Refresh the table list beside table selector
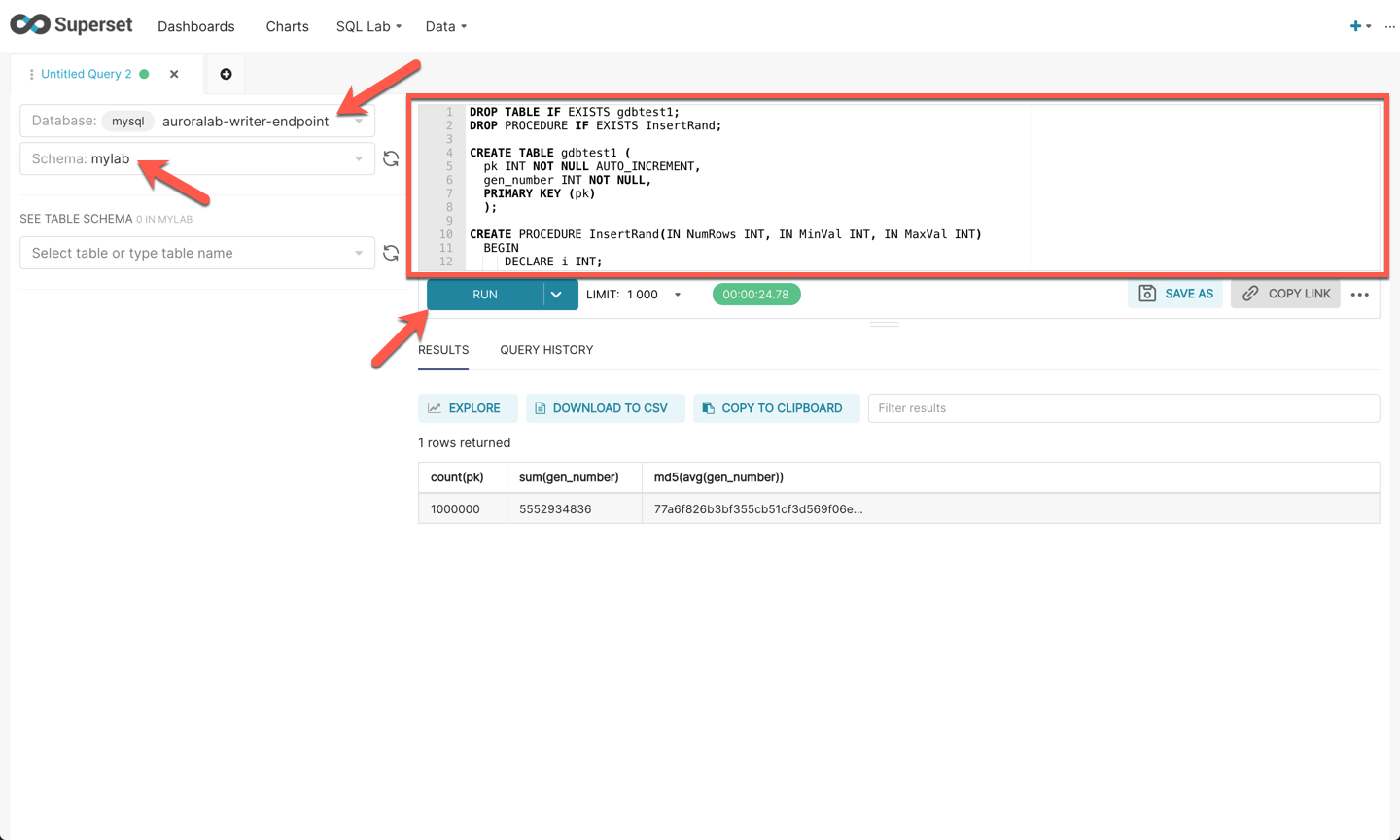1400x840 pixels. coord(391,253)
